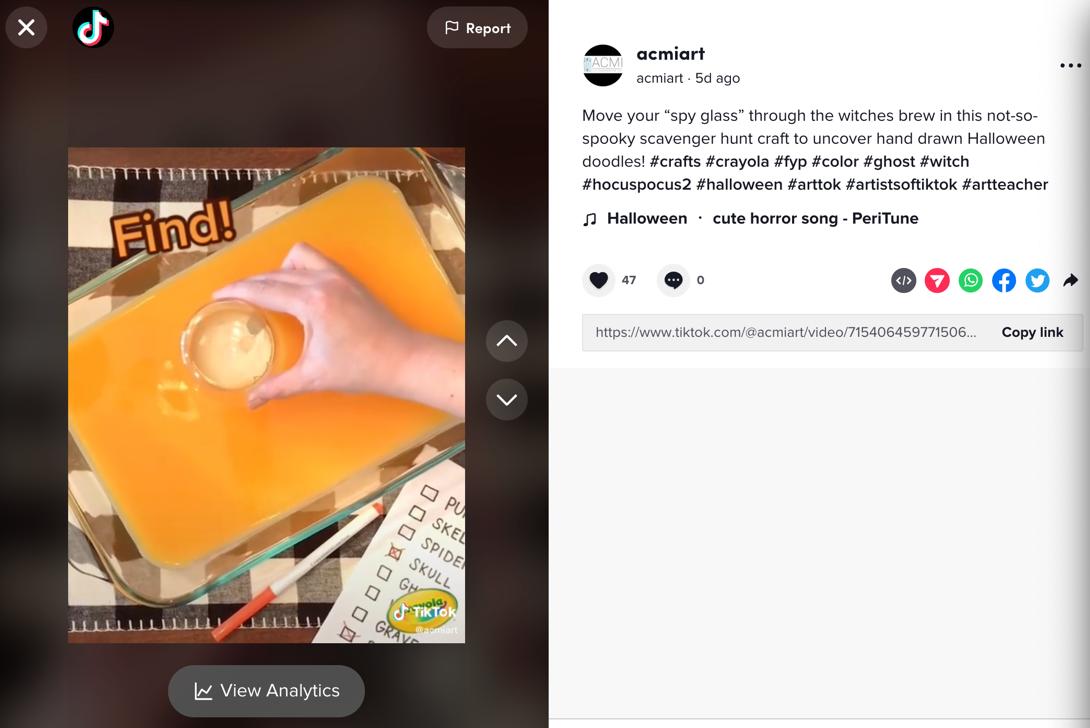Open the share arrow for more options

(1071, 281)
